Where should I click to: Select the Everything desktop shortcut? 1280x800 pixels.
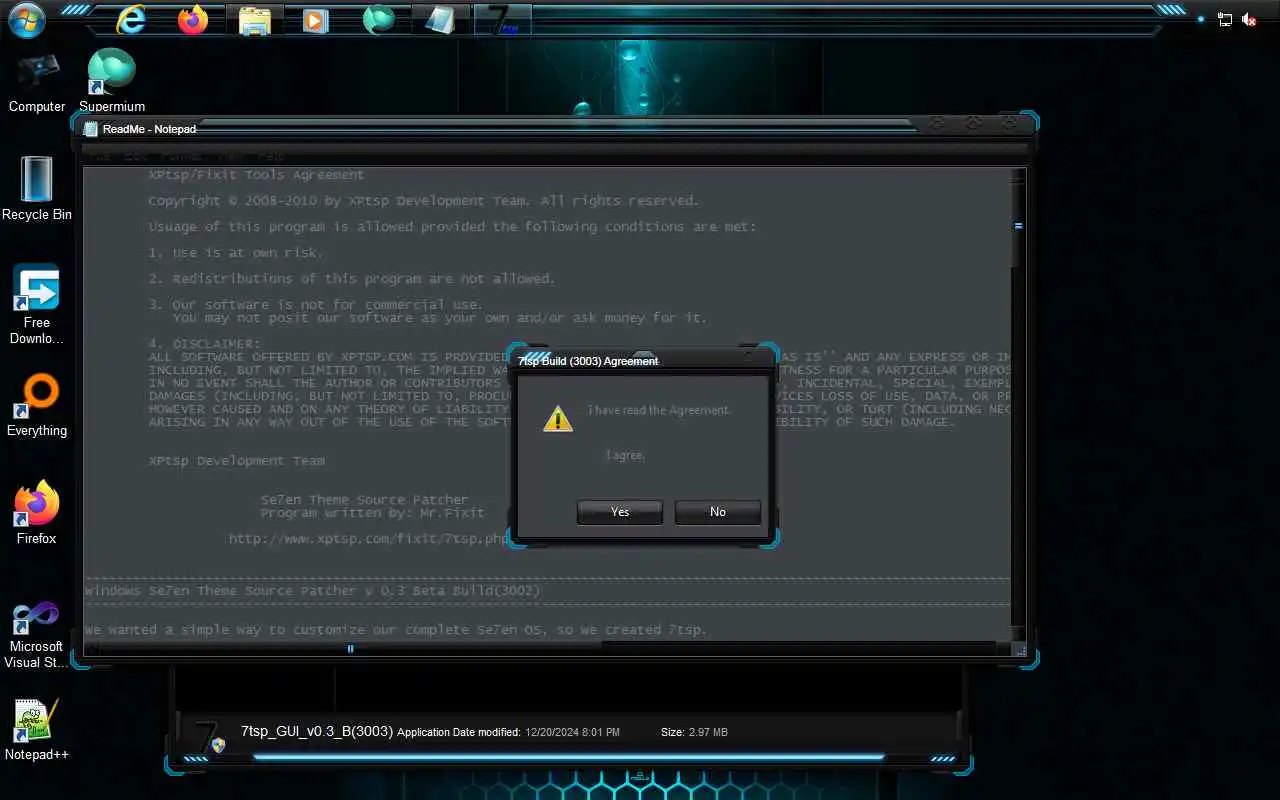coord(37,405)
